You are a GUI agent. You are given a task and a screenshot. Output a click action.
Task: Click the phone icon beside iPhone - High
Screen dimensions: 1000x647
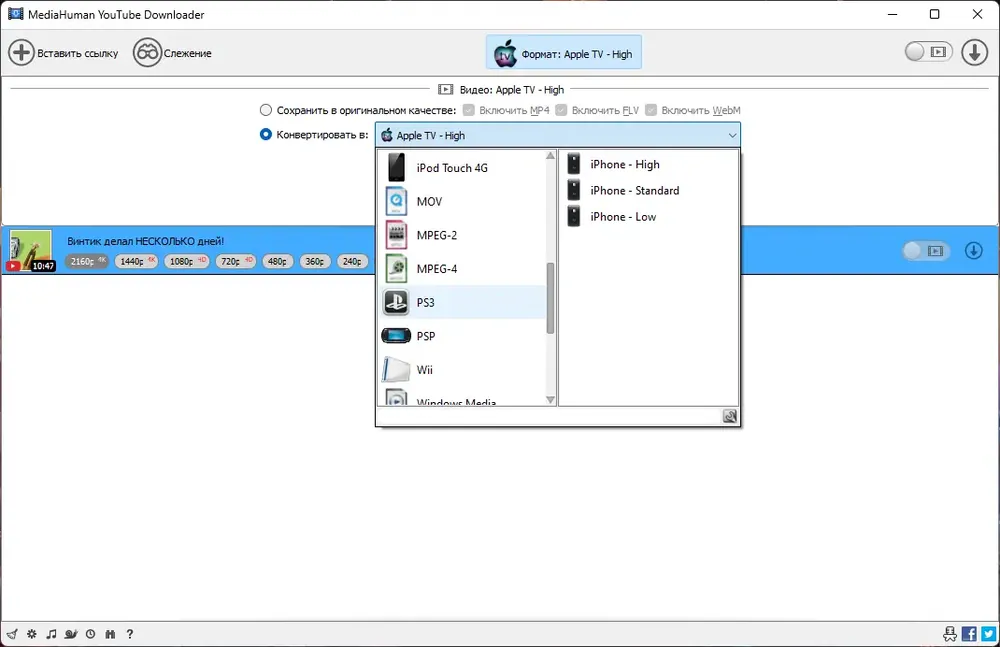[x=574, y=164]
